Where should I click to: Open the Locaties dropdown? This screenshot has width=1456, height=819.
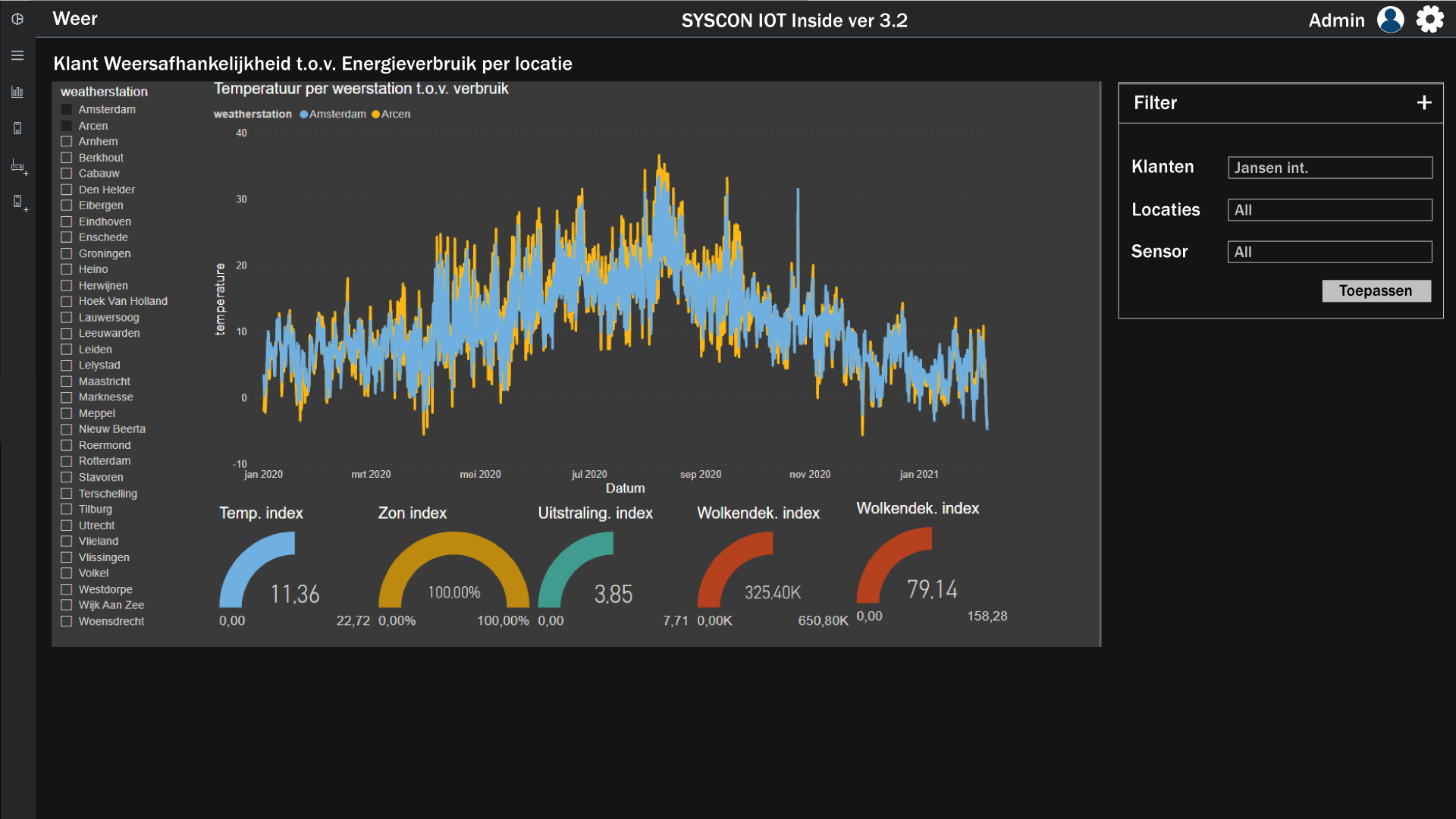pyautogui.click(x=1329, y=210)
